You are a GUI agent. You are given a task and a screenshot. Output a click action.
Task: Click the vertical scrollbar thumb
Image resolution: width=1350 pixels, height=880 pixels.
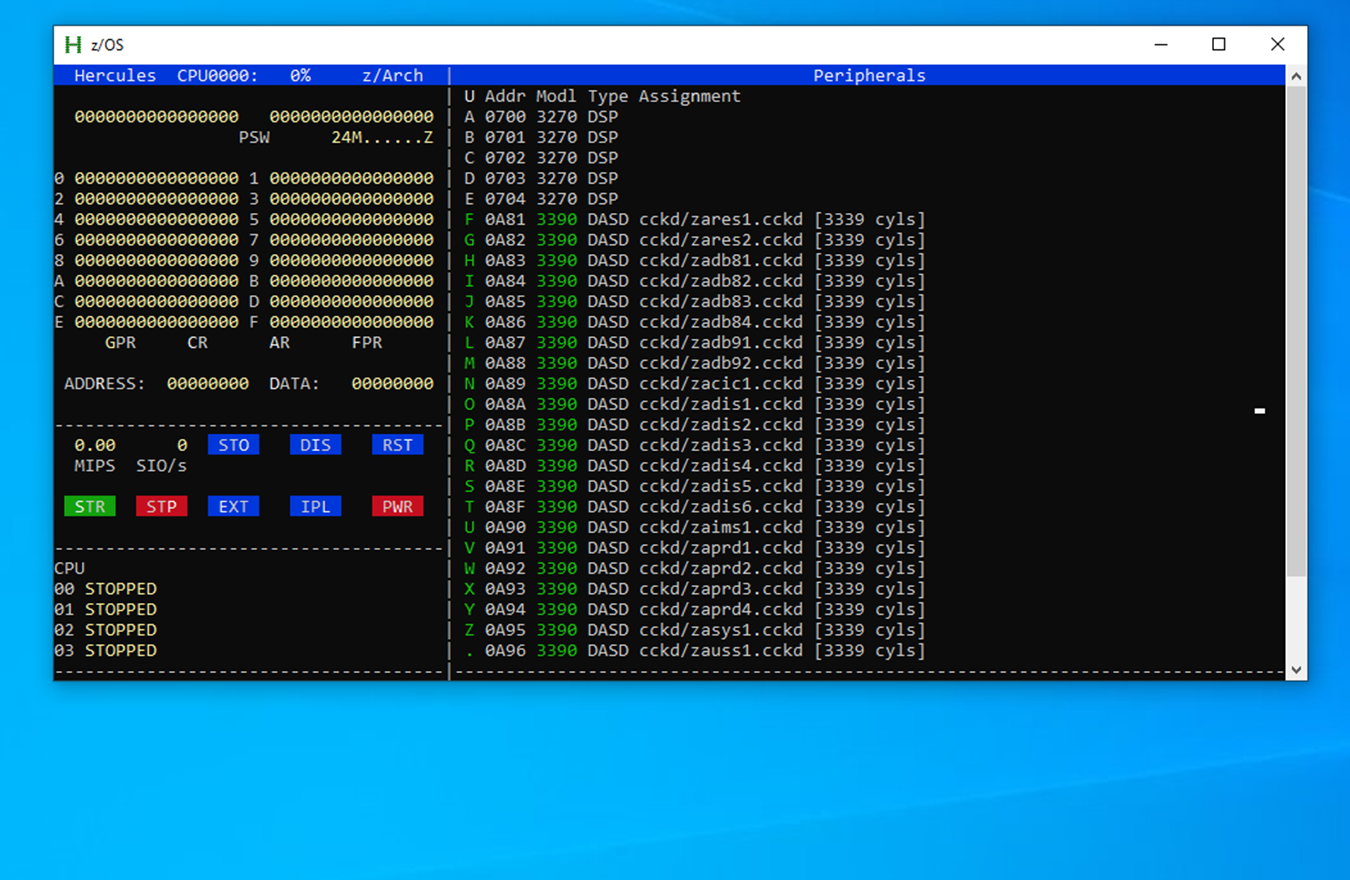click(1296, 330)
